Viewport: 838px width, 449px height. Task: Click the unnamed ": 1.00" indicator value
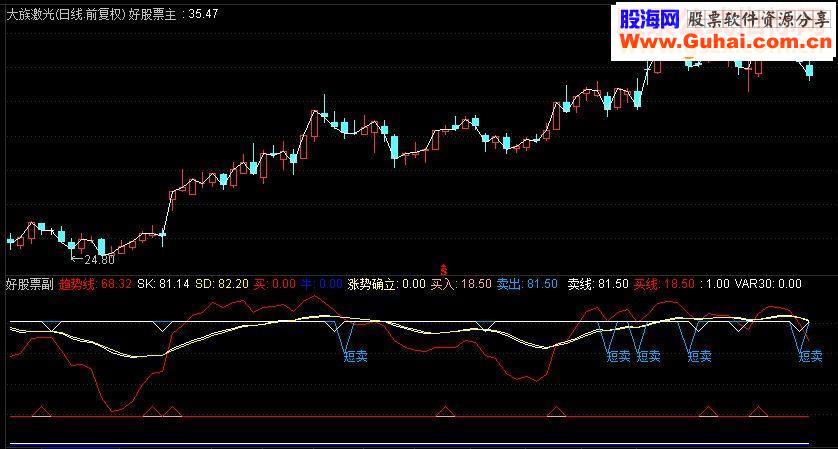(x=716, y=284)
